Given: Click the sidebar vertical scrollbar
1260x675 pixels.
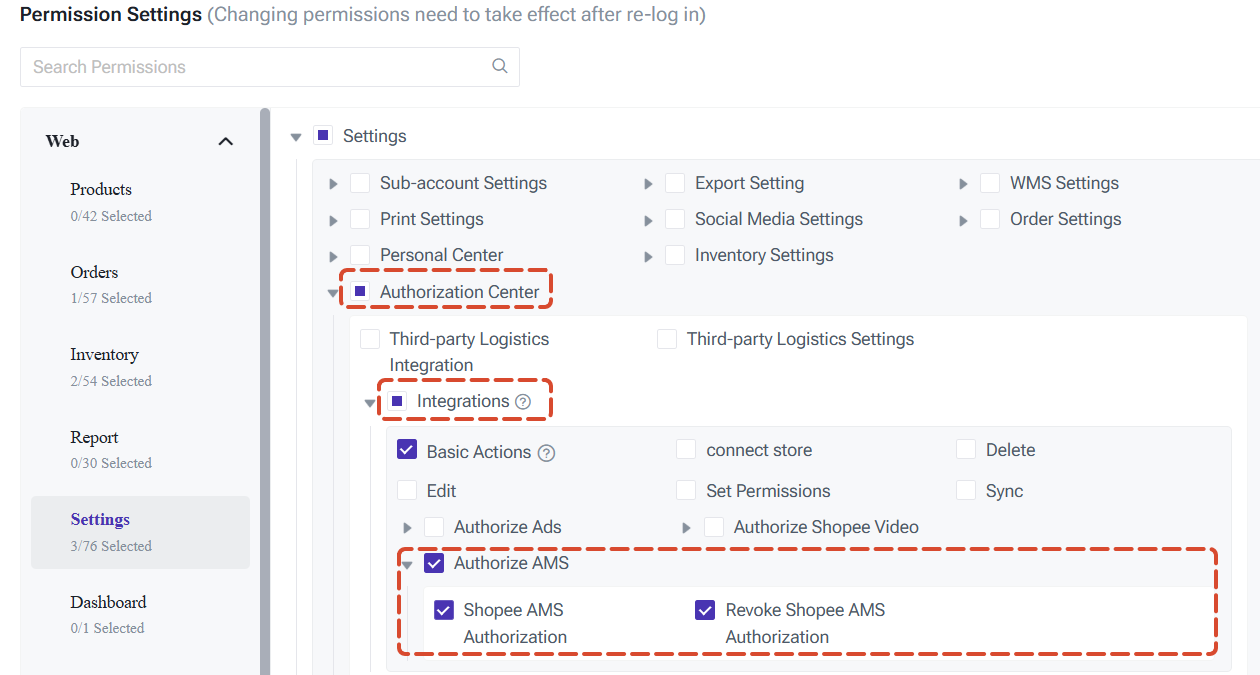Looking at the screenshot, I should point(265,391).
